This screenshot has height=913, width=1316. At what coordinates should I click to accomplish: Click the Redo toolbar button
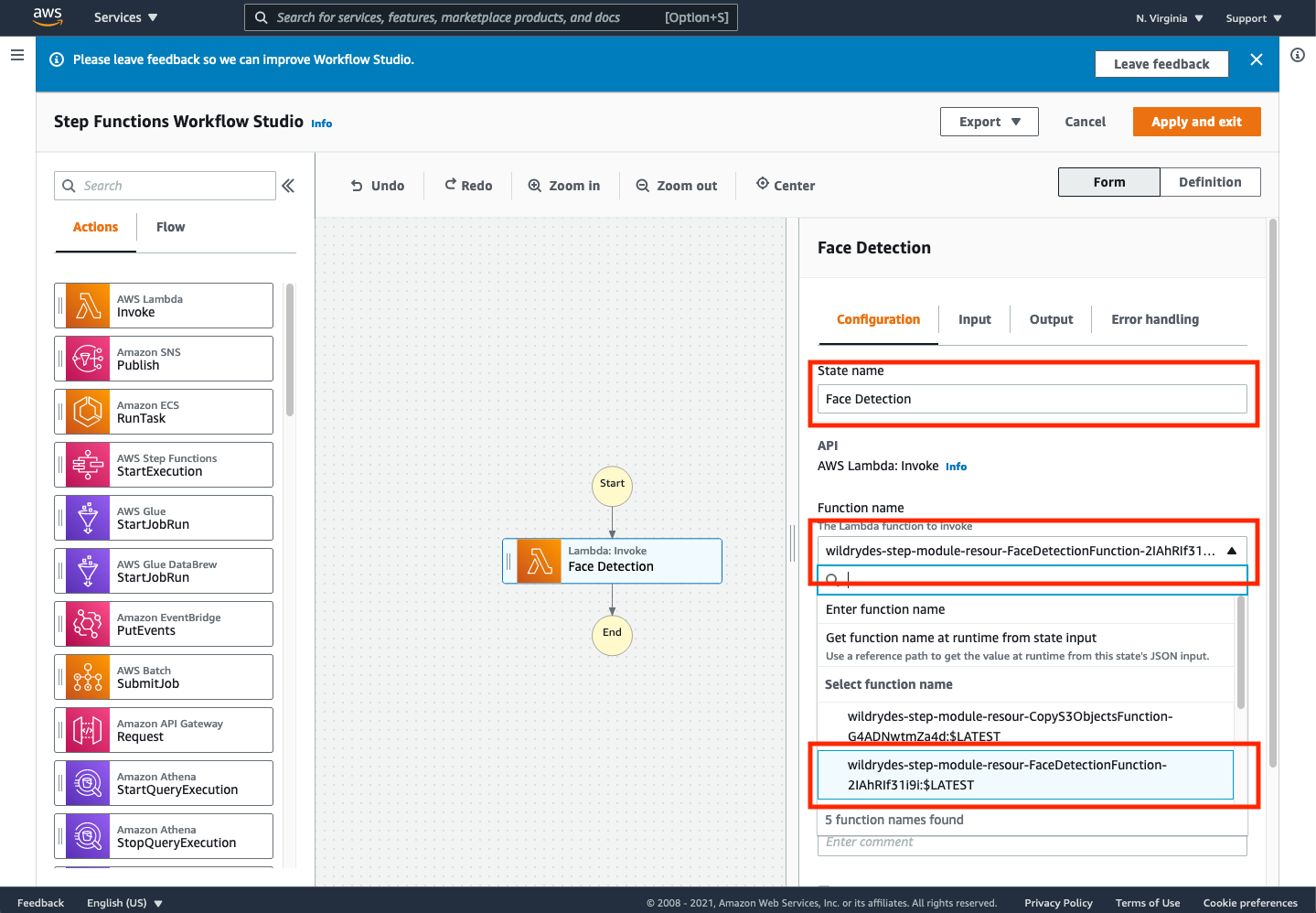click(x=468, y=186)
